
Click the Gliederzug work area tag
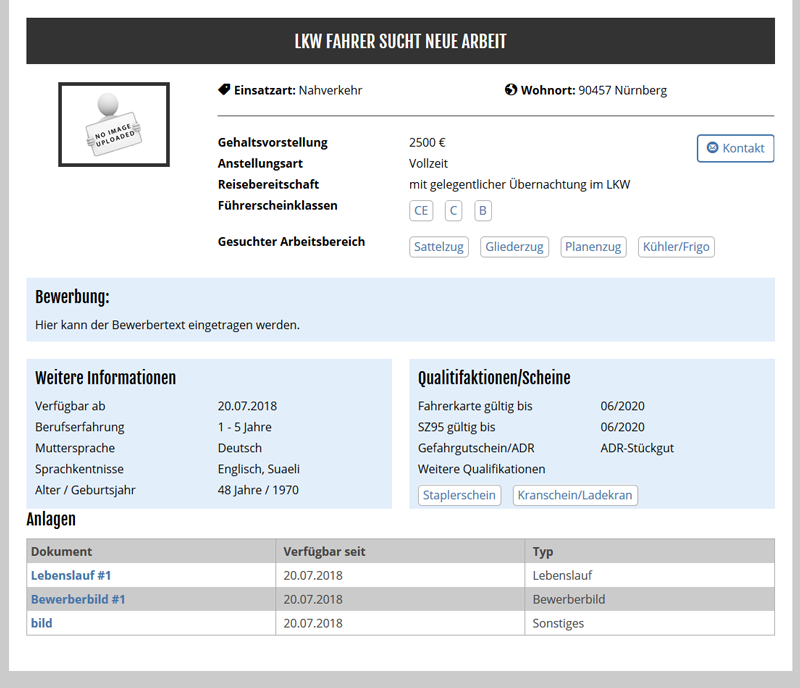(x=514, y=247)
